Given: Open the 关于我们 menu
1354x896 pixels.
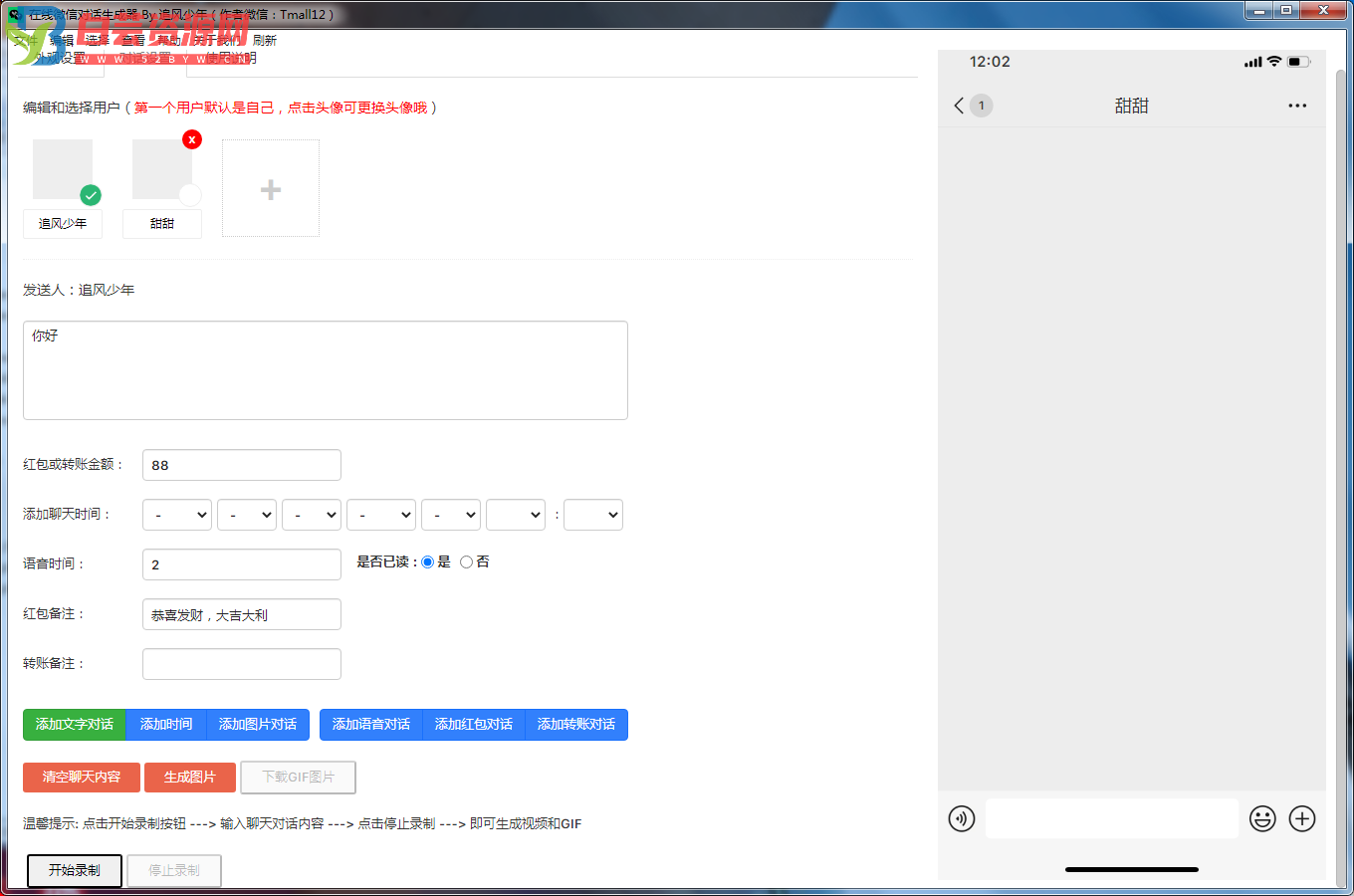Looking at the screenshot, I should point(217,41).
